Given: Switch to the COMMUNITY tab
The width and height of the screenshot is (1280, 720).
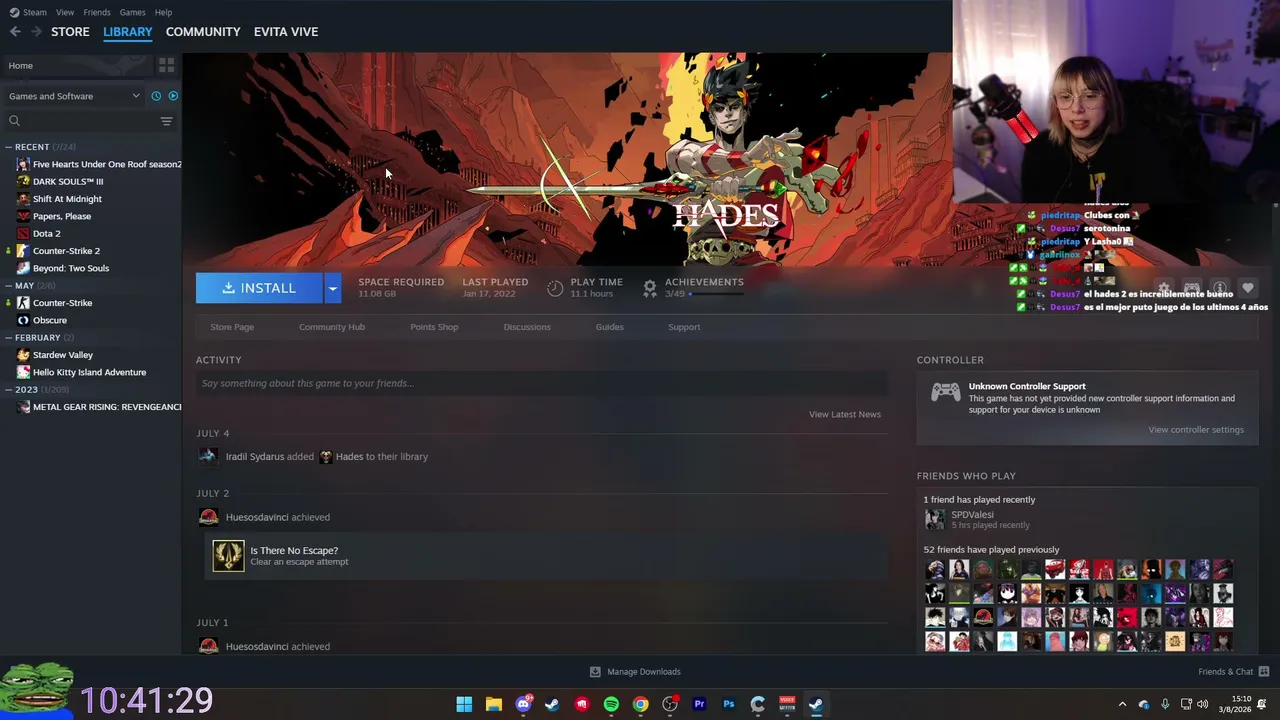Looking at the screenshot, I should [203, 32].
